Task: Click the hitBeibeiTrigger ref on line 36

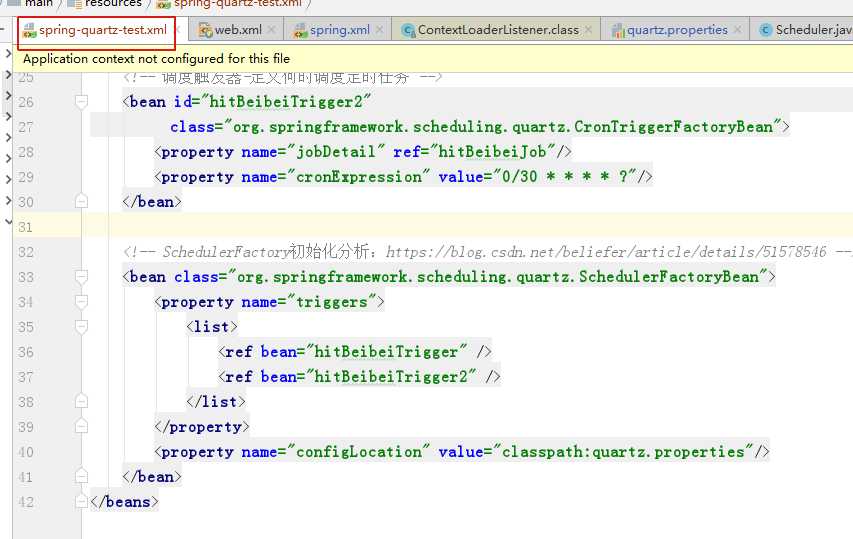Action: tap(386, 352)
